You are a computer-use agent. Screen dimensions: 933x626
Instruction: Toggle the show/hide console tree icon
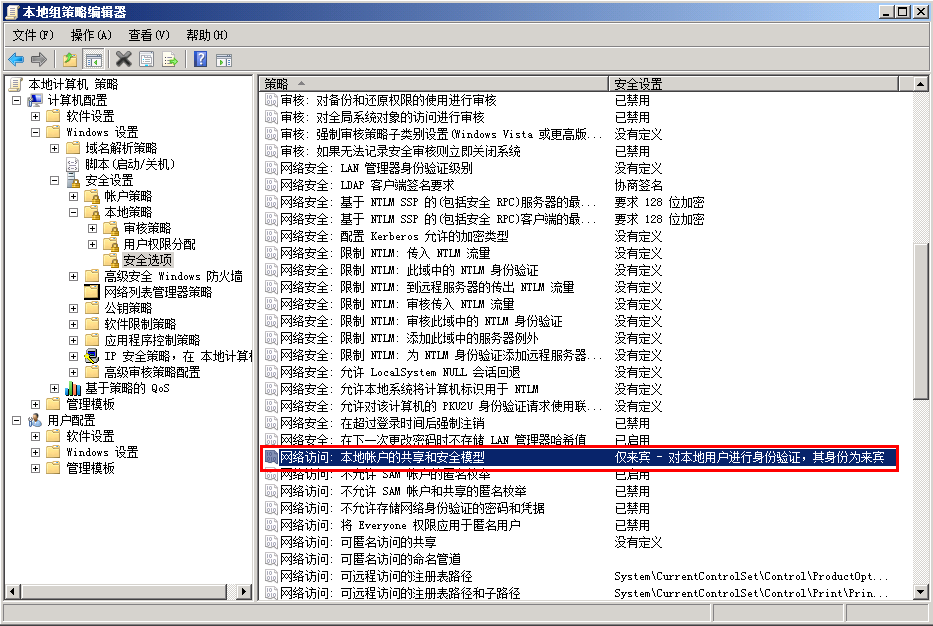tap(93, 60)
